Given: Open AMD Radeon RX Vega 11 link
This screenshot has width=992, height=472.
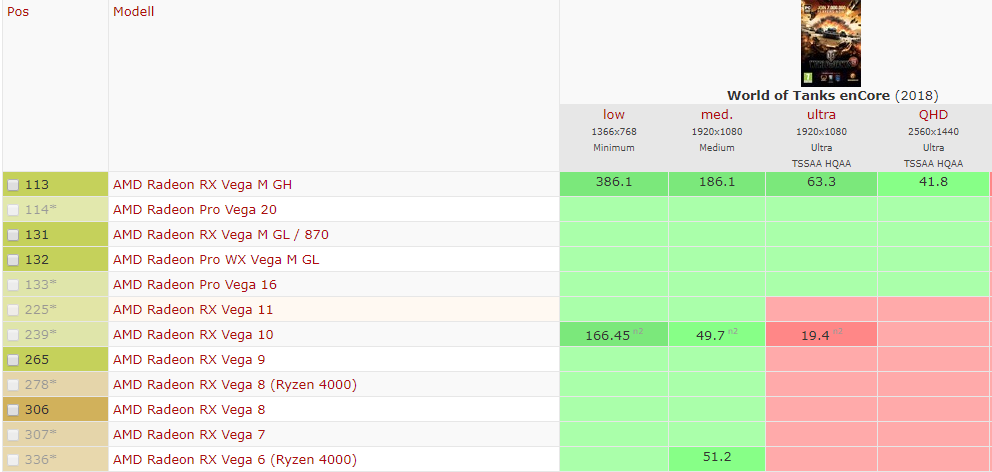Looking at the screenshot, I should tap(193, 309).
